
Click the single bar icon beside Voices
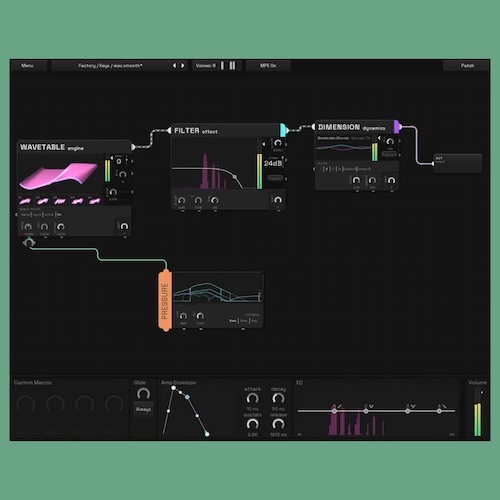click(x=222, y=66)
